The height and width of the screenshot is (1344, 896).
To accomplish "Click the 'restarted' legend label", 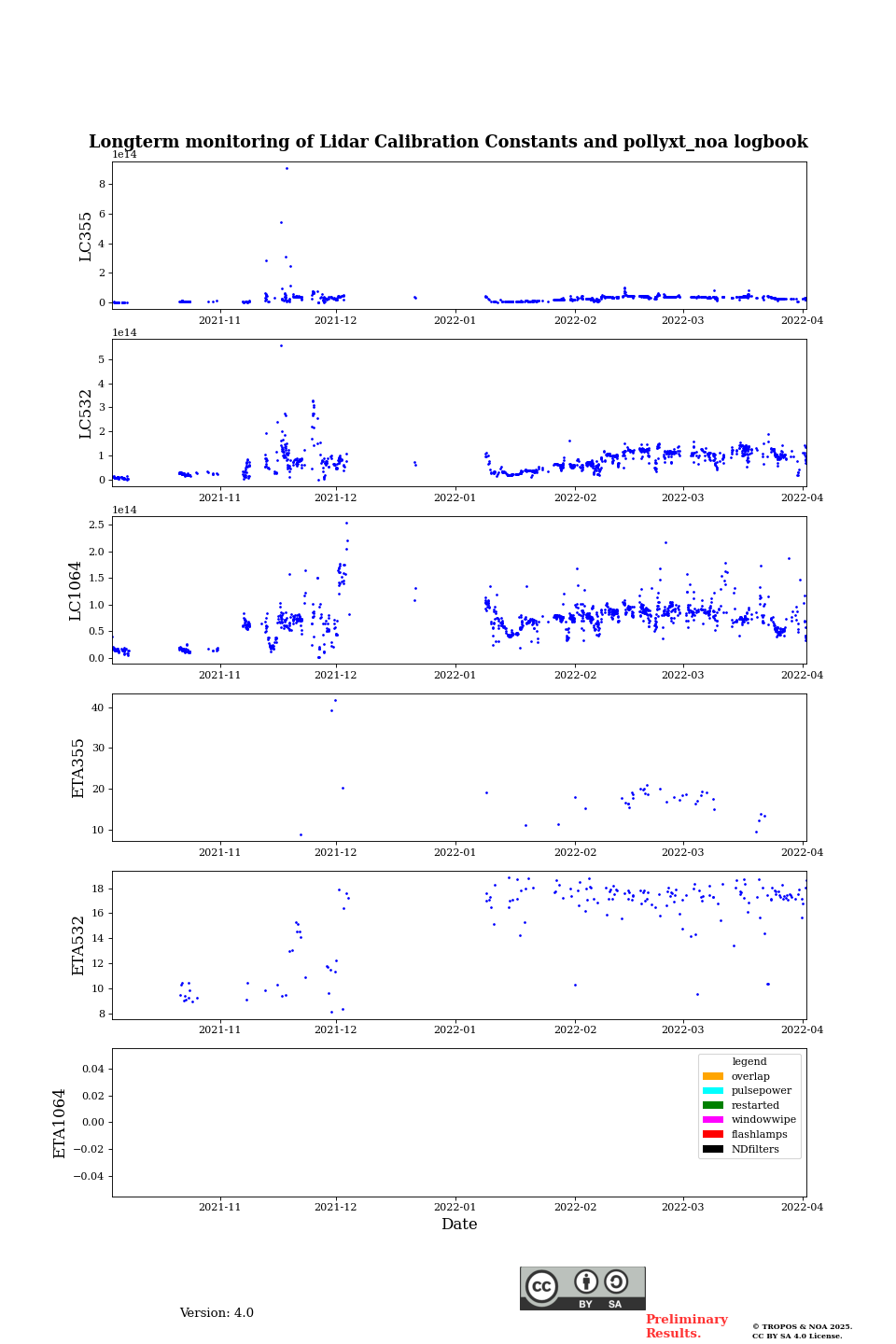I will coord(755,1105).
